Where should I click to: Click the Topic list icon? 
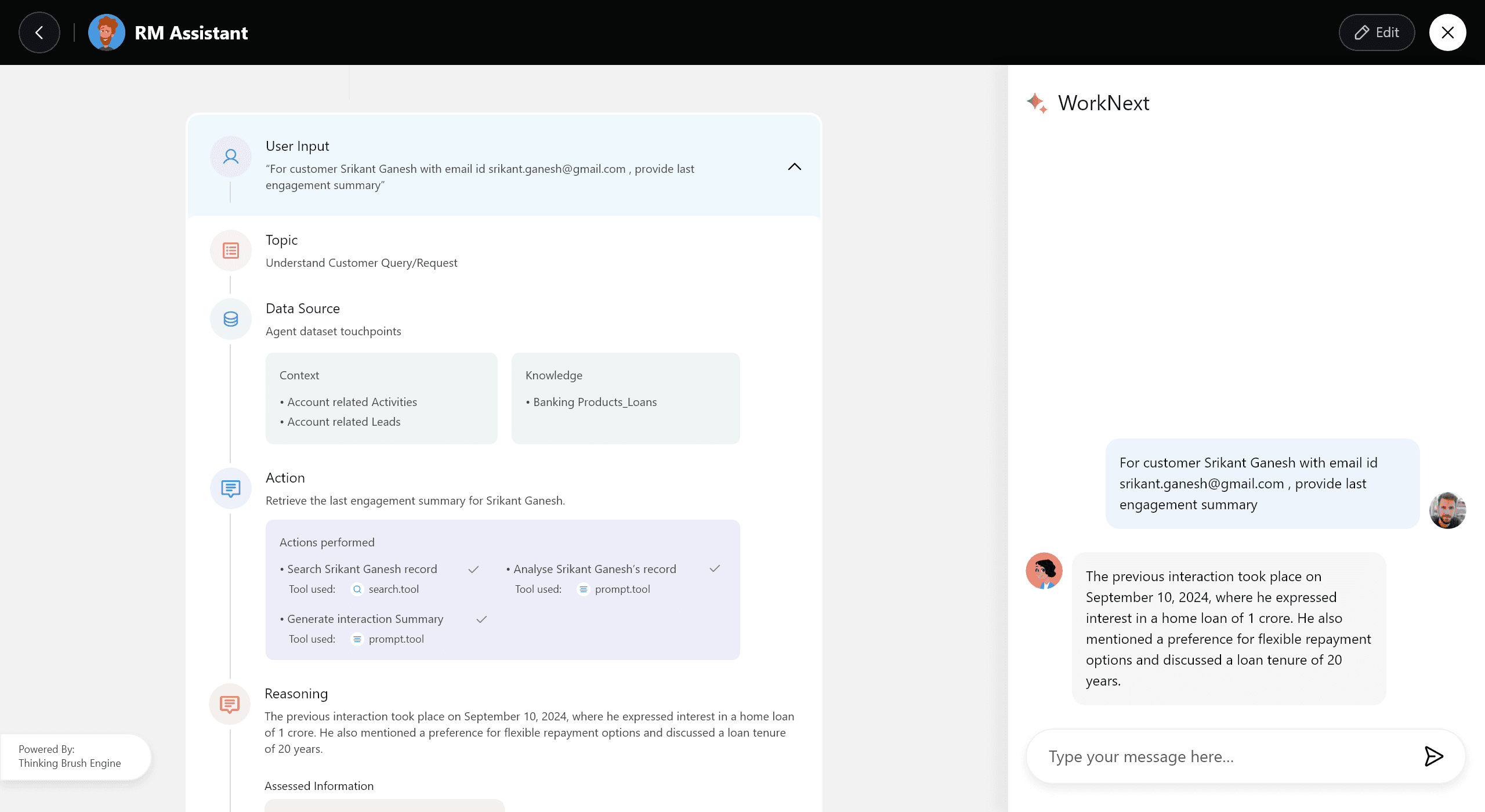click(231, 251)
